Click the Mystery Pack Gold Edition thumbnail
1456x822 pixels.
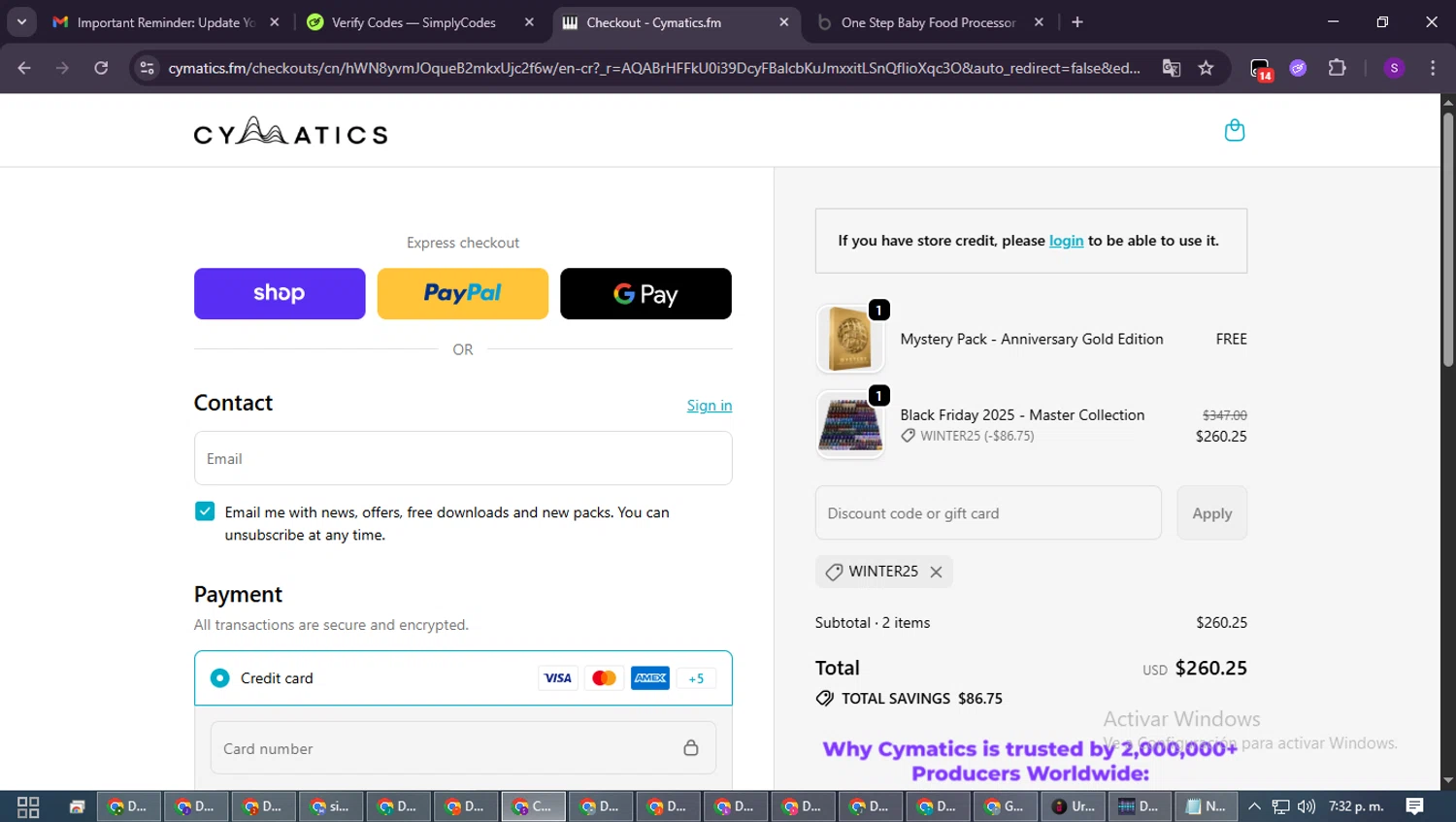850,339
